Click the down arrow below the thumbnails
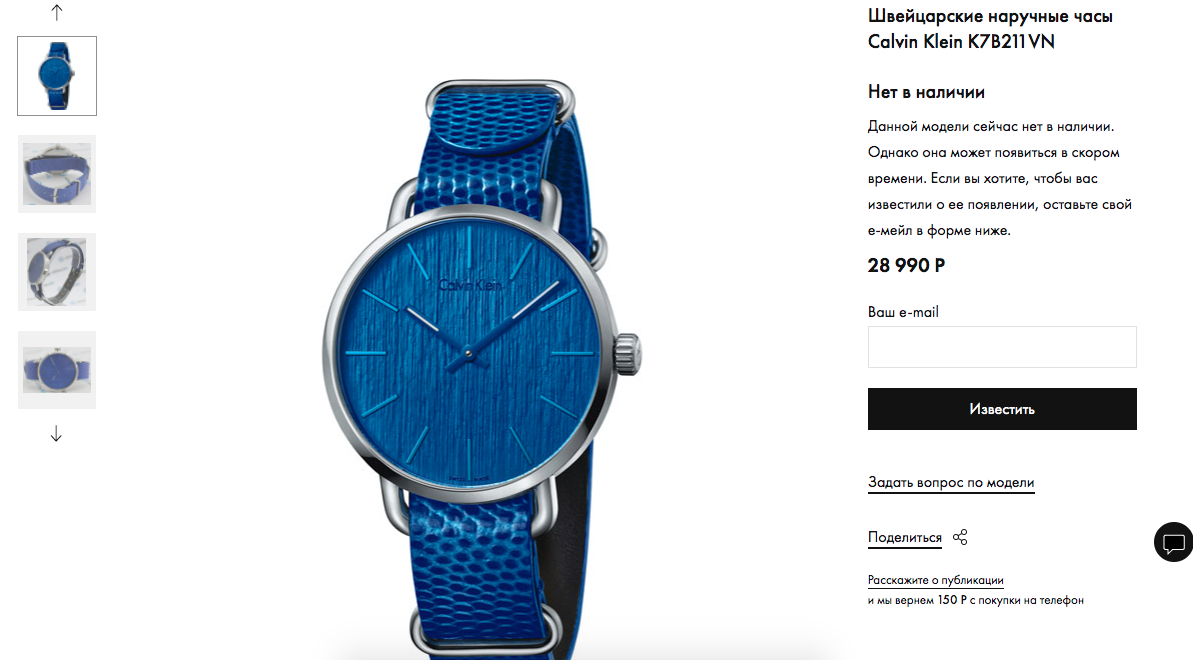 tap(56, 434)
